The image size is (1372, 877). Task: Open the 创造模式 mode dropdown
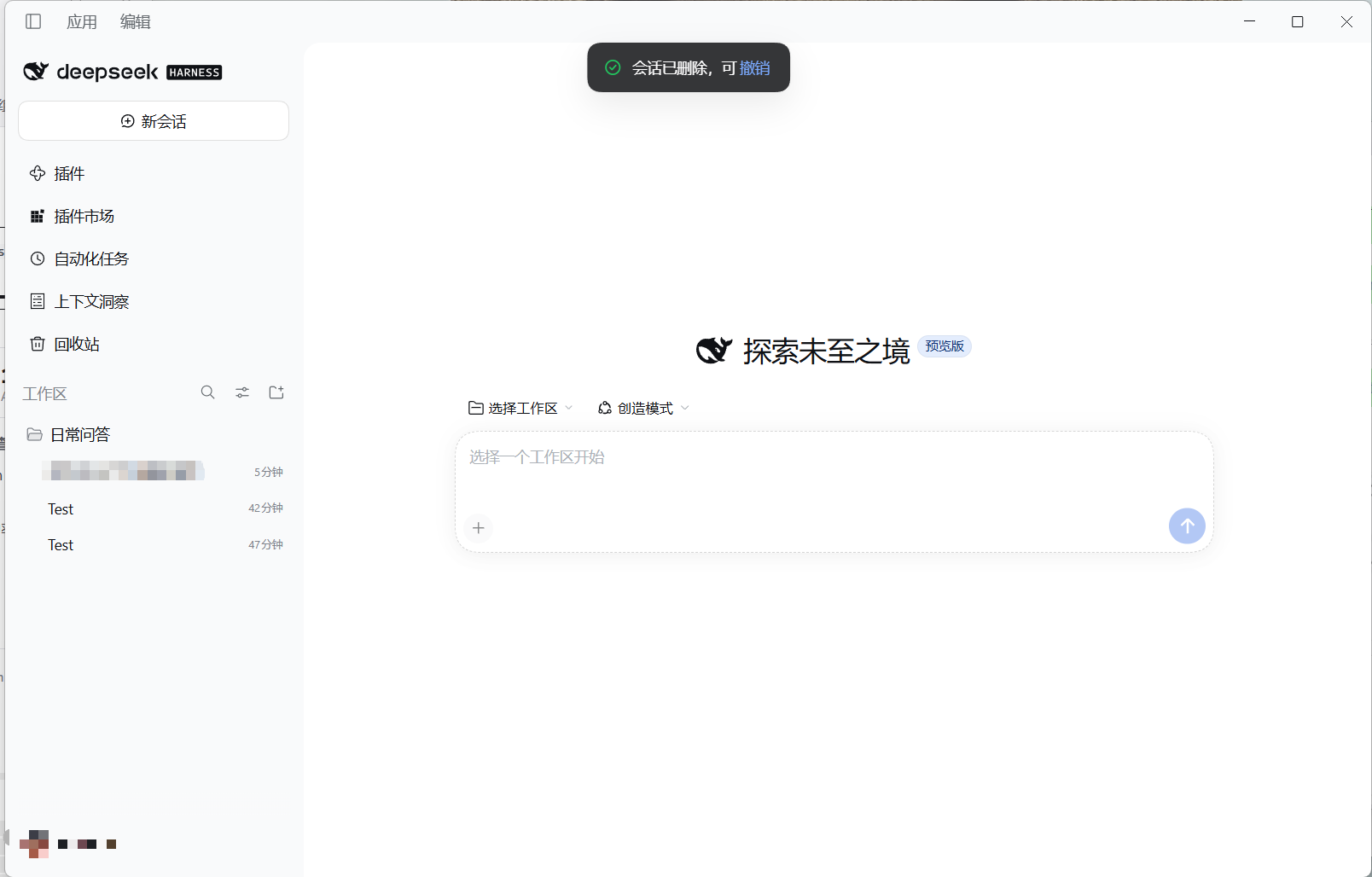click(643, 409)
